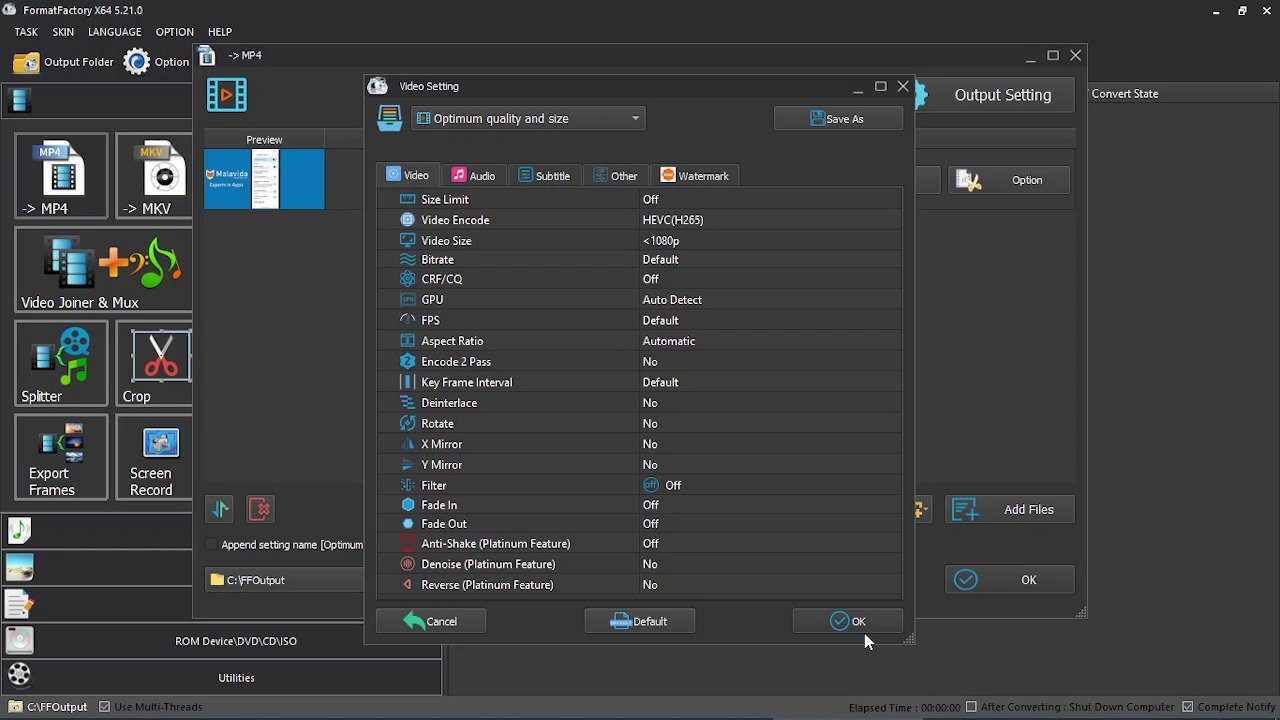1280x720 pixels.
Task: Toggle Complete Notify checkbox
Action: (x=1187, y=707)
